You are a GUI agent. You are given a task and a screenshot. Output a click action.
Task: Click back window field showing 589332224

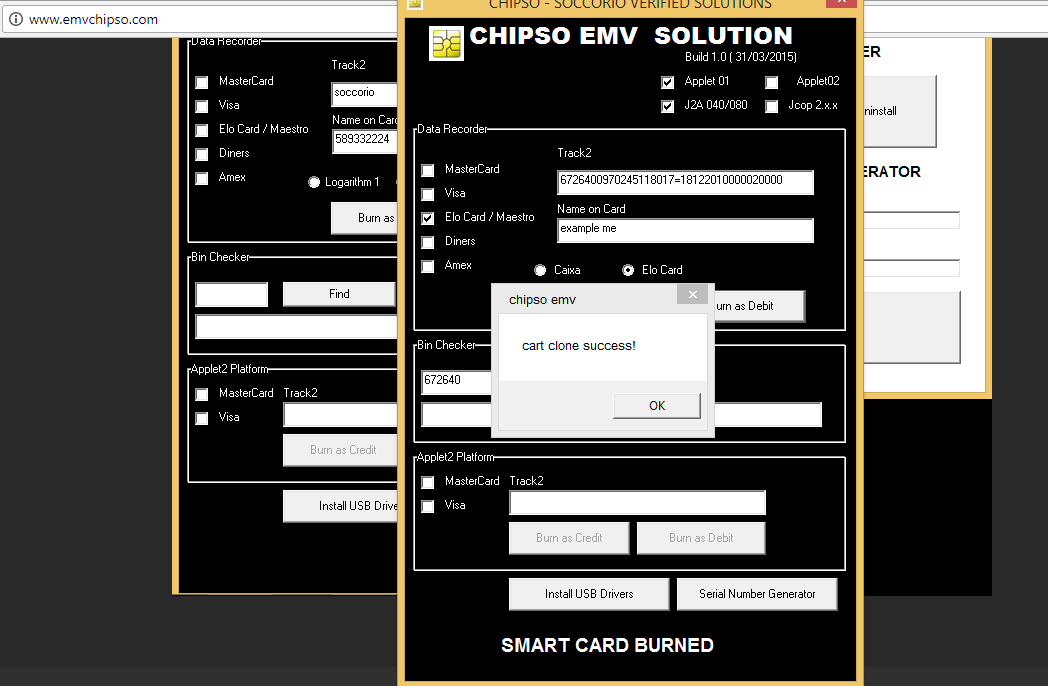point(365,141)
